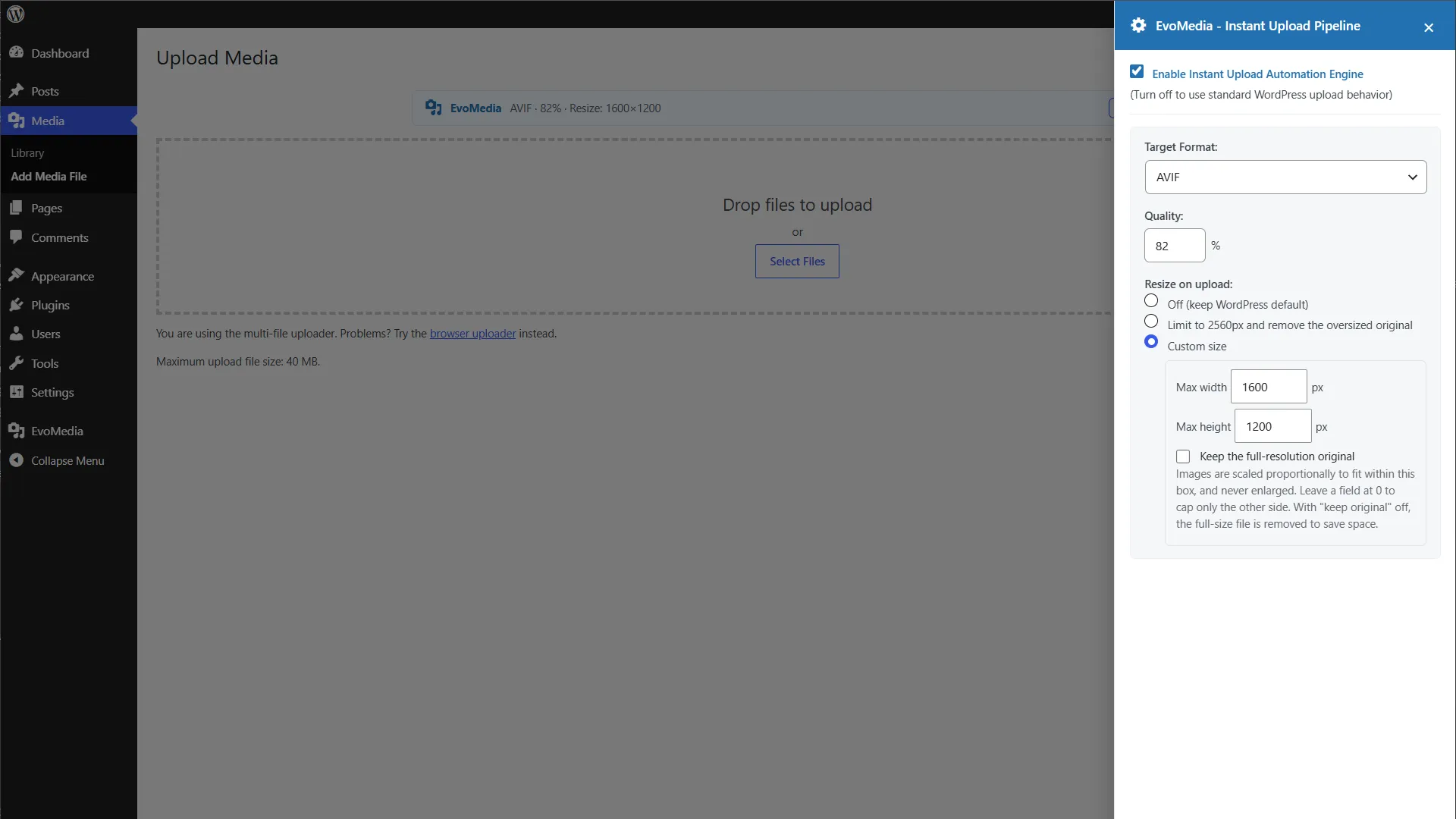Select the Custom size radio option
The image size is (1456, 819).
(1151, 342)
